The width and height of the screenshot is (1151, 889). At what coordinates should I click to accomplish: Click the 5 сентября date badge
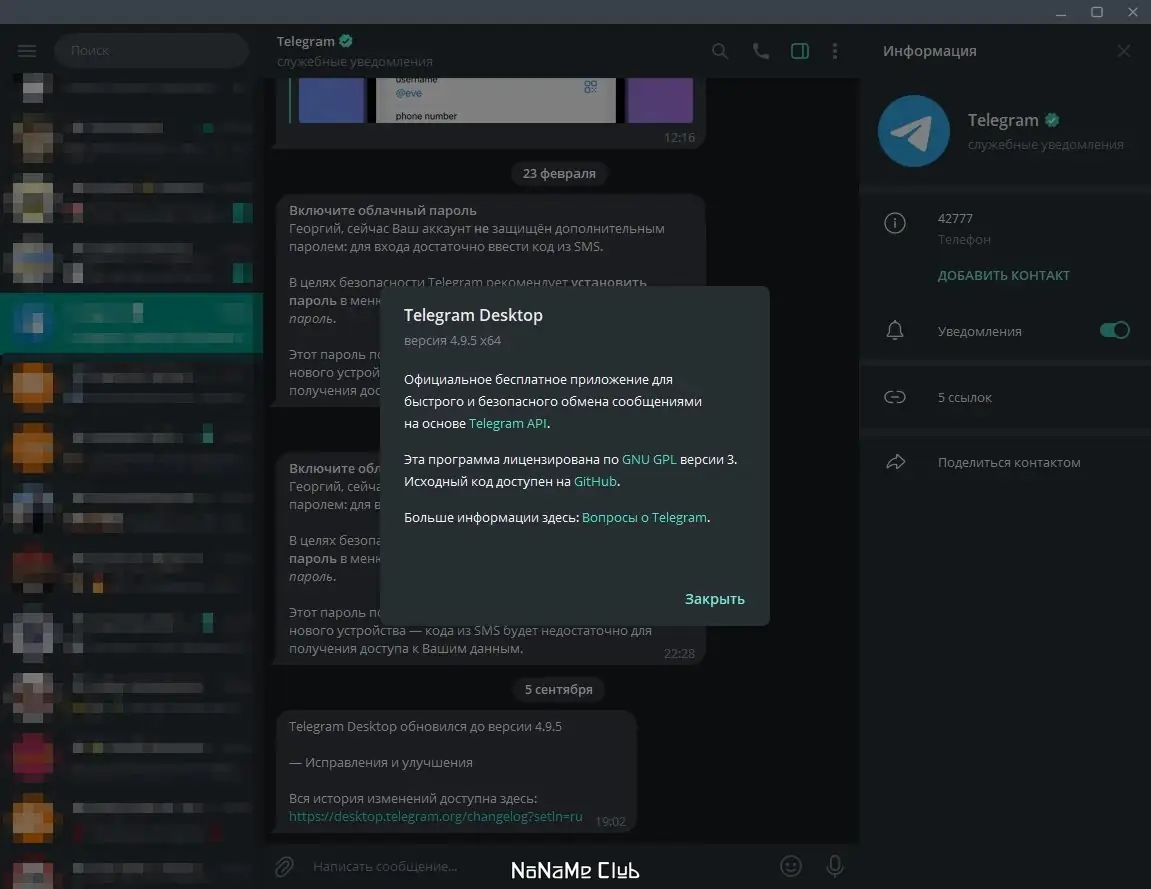pos(559,689)
